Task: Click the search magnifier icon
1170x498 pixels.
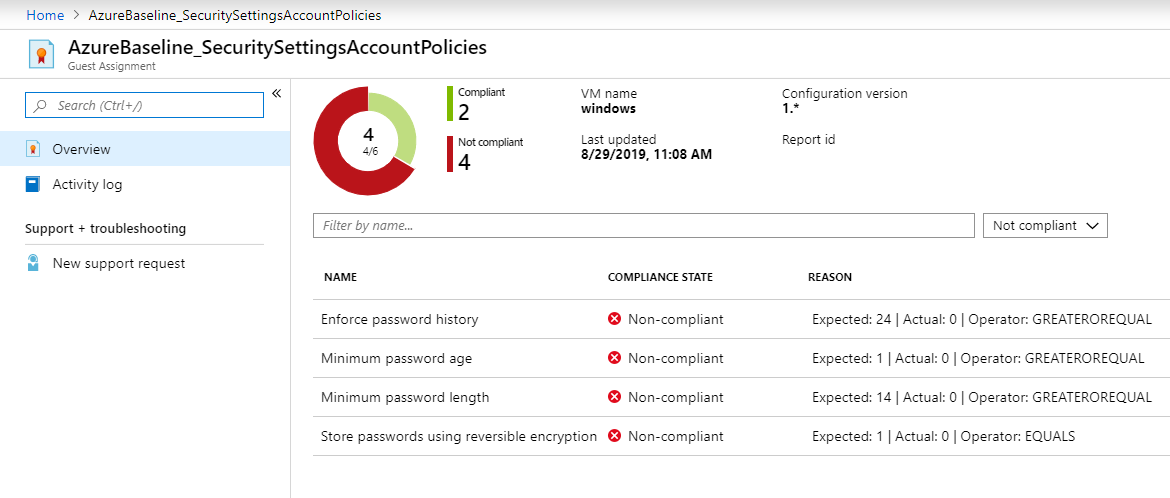Action: pyautogui.click(x=41, y=105)
